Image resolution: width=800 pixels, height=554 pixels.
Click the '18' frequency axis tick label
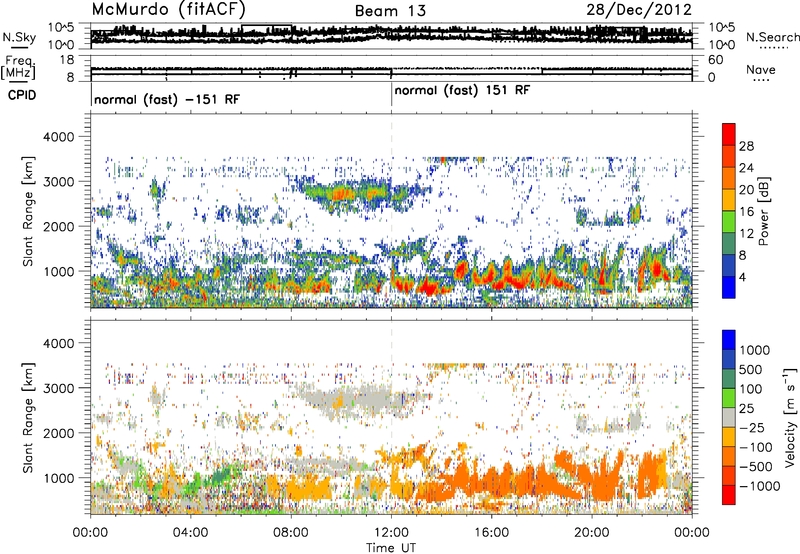click(x=67, y=60)
